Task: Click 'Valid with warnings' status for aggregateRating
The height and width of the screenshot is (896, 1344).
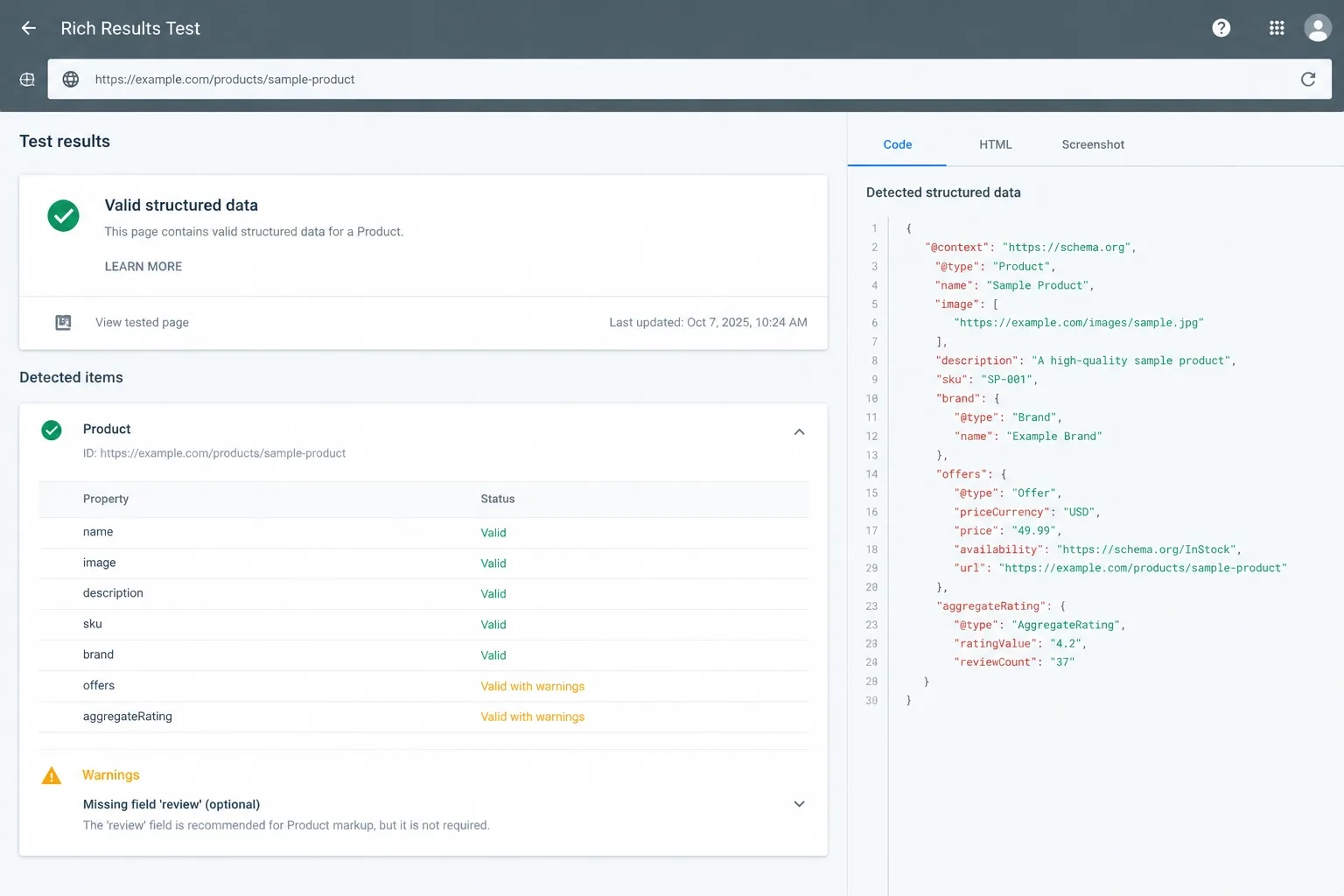Action: point(532,717)
